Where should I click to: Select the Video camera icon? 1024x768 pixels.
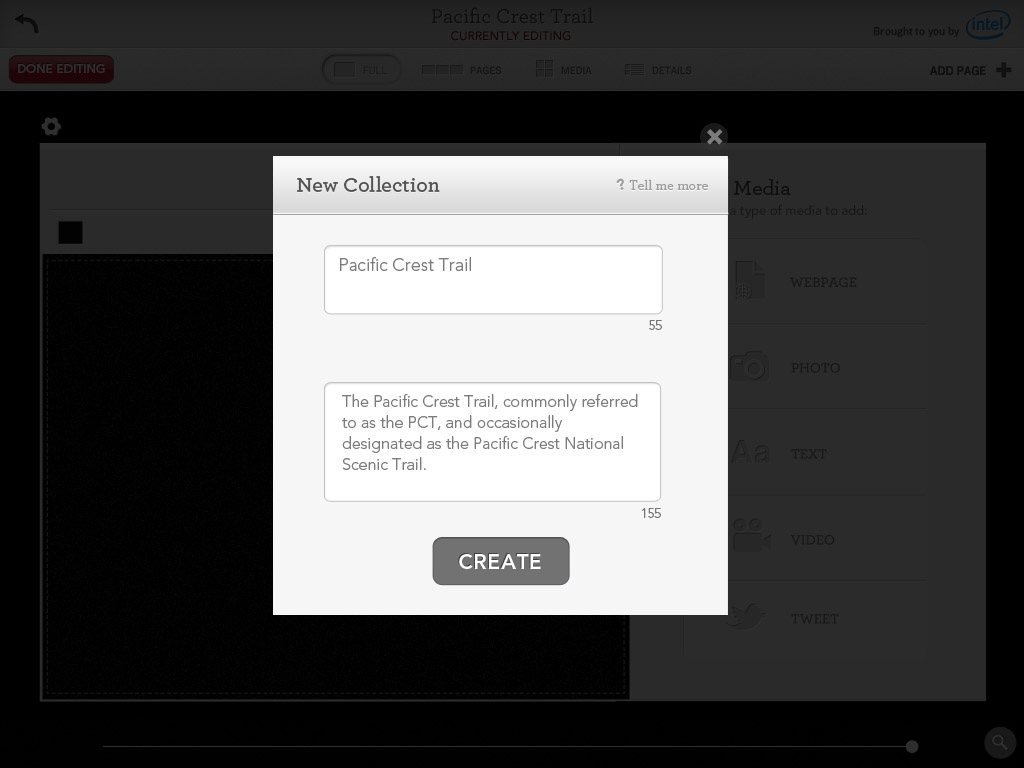[750, 536]
